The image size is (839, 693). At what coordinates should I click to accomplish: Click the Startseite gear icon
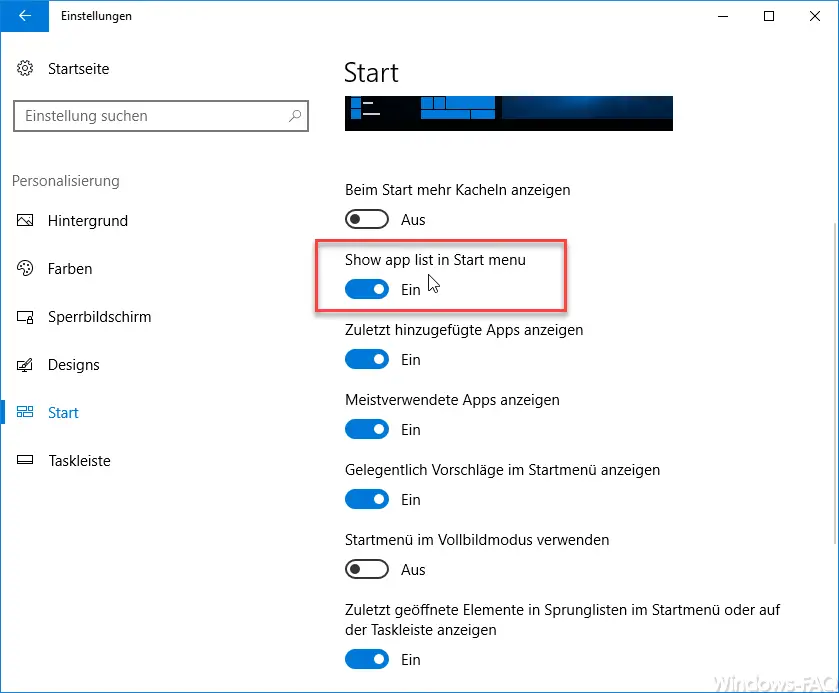25,68
